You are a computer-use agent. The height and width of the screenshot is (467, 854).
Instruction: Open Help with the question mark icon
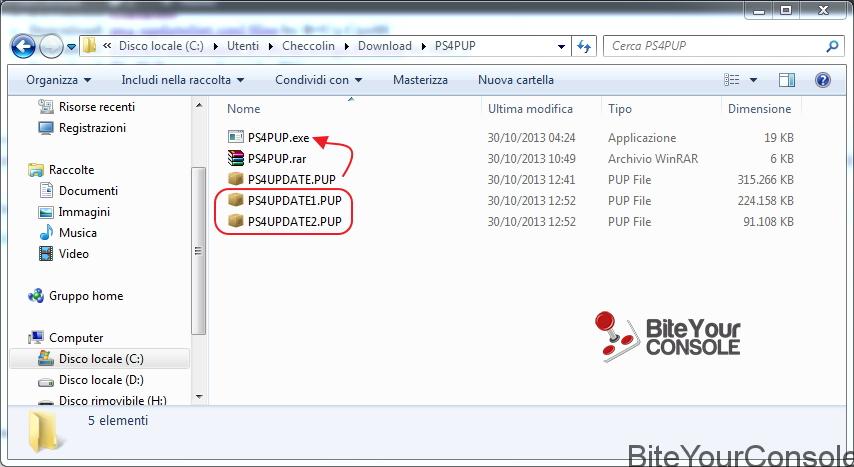822,80
